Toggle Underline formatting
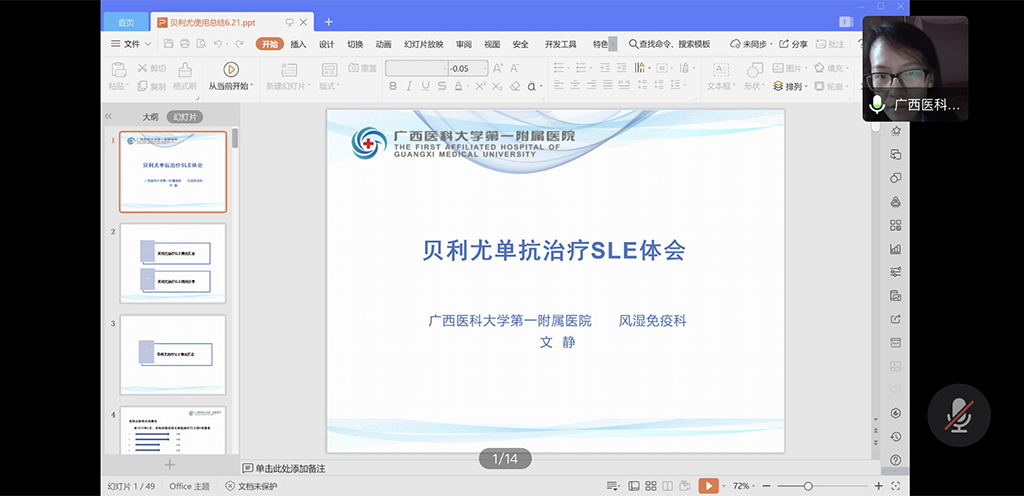This screenshot has height=496, width=1024. pyautogui.click(x=425, y=86)
